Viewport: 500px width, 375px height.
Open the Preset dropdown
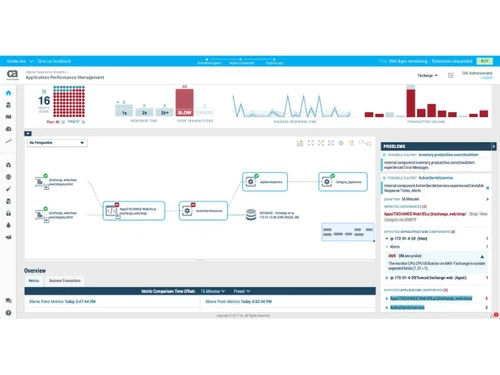coord(242,291)
